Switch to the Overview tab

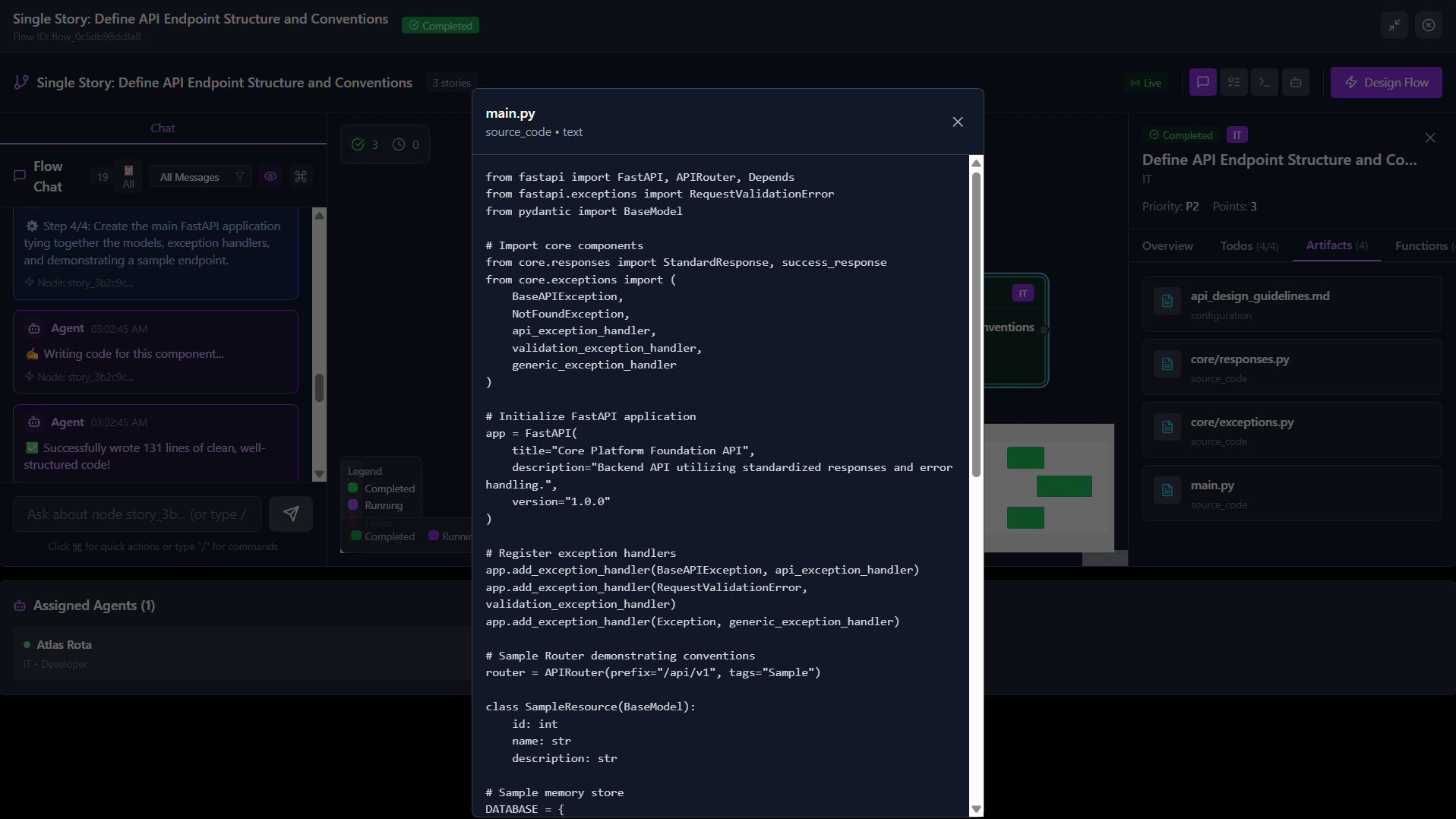1167,245
